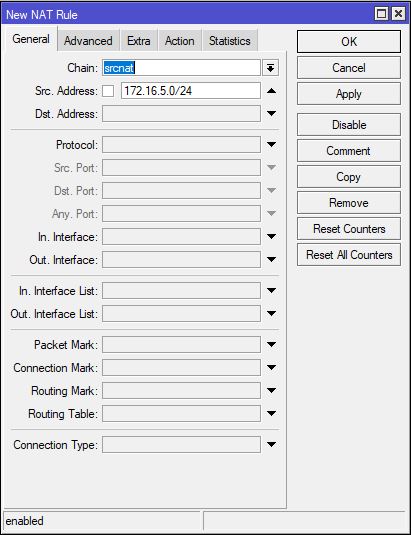Expand the Dst. Address field
Screen dimensions: 411x535
271,114
